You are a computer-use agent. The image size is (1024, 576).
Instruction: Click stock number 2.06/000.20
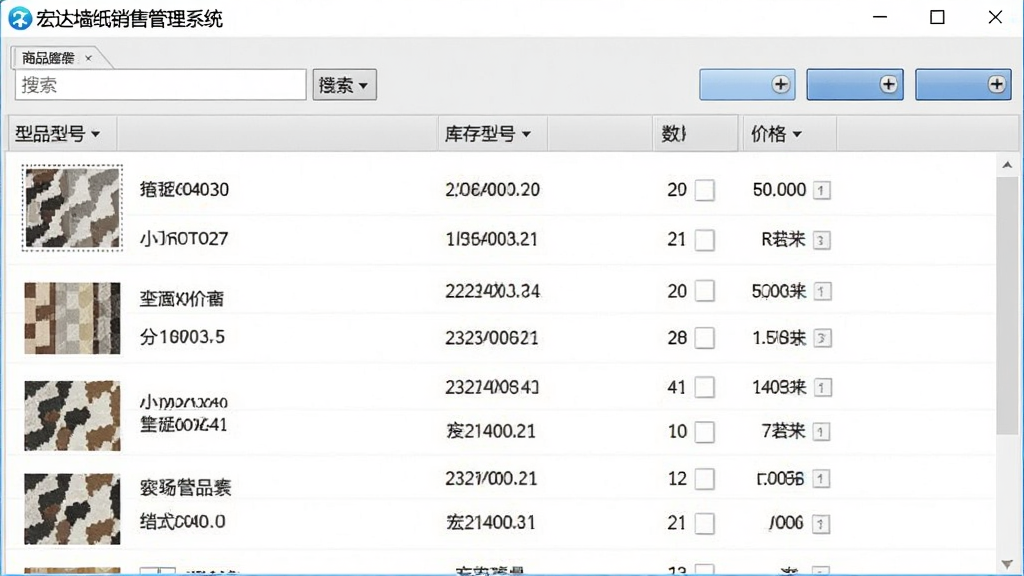point(492,189)
